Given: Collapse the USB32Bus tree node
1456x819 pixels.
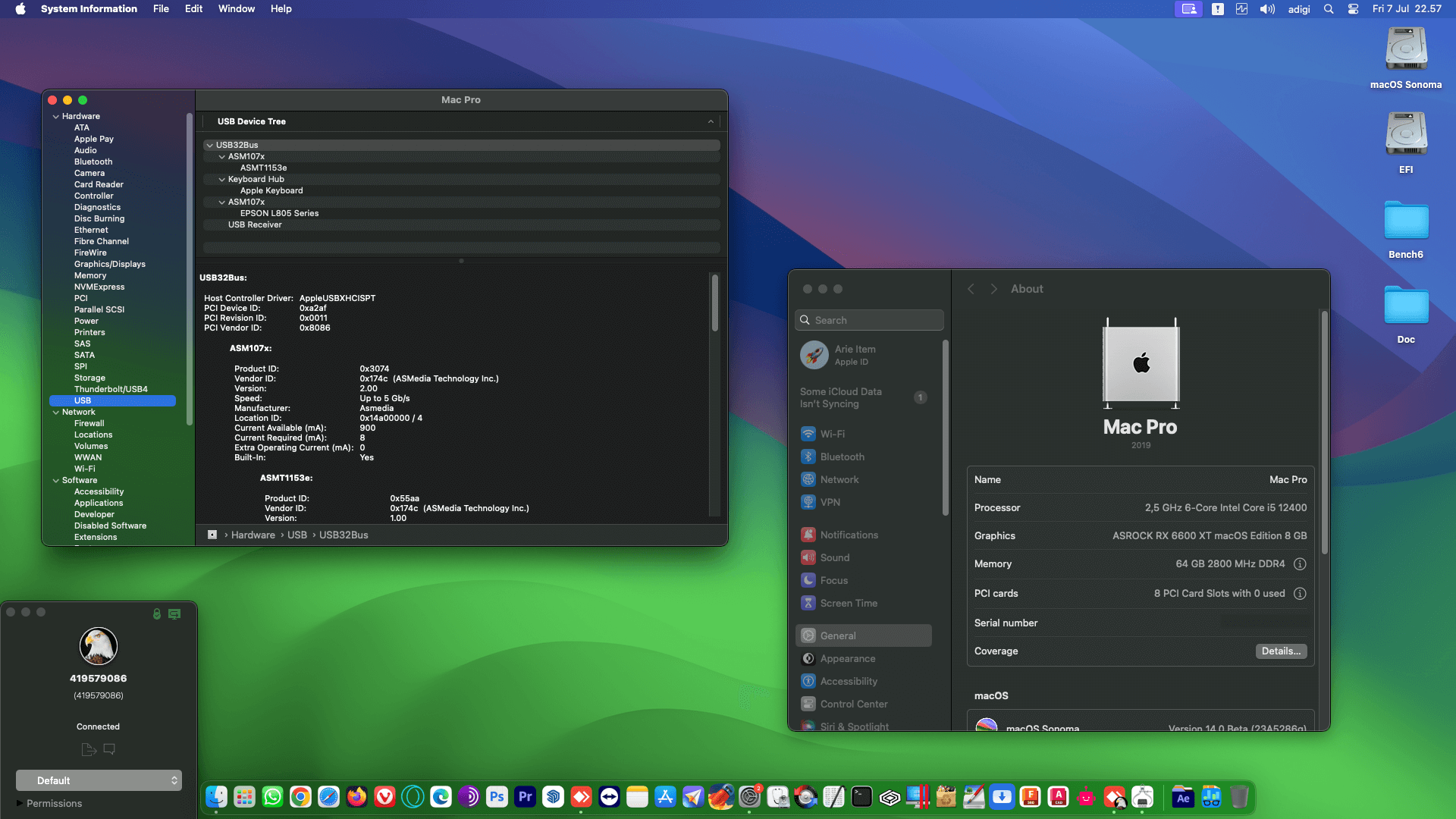Looking at the screenshot, I should tap(209, 145).
